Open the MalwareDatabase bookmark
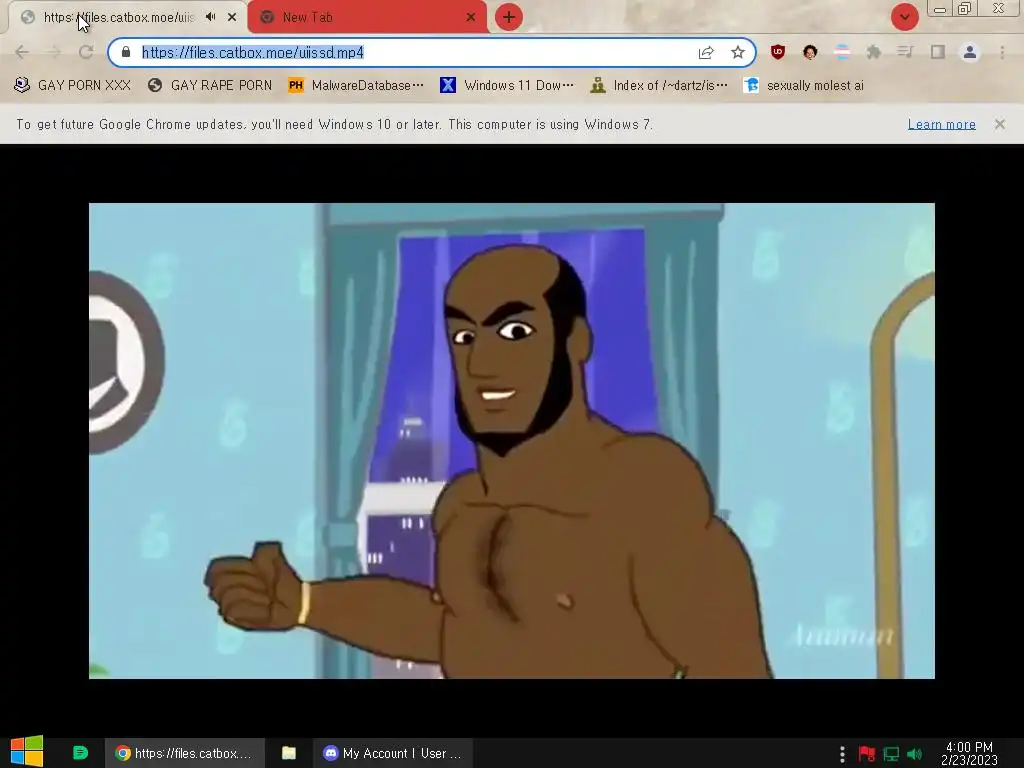The width and height of the screenshot is (1024, 768). point(356,86)
